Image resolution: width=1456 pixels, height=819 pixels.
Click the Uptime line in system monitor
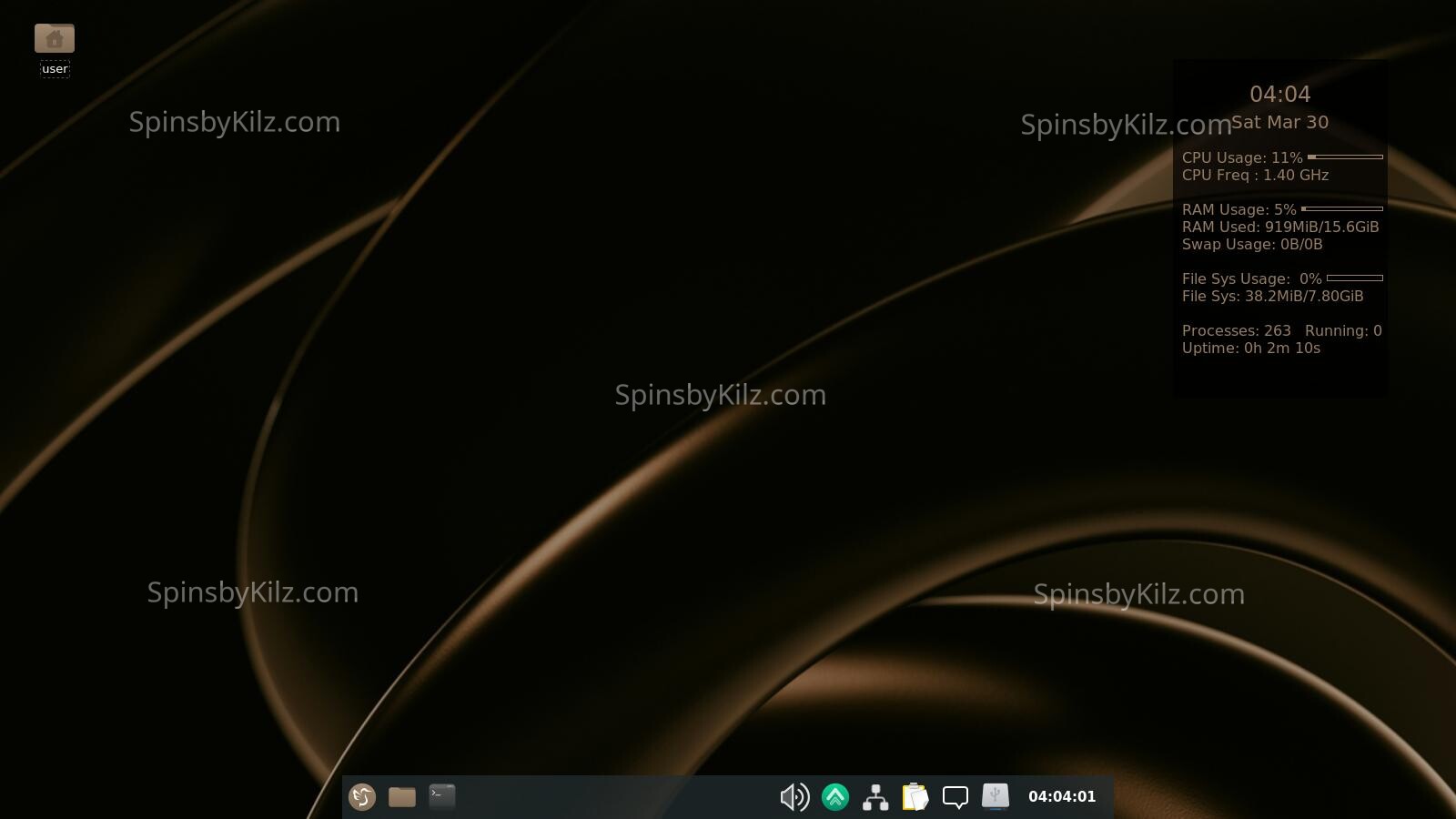[x=1251, y=349]
